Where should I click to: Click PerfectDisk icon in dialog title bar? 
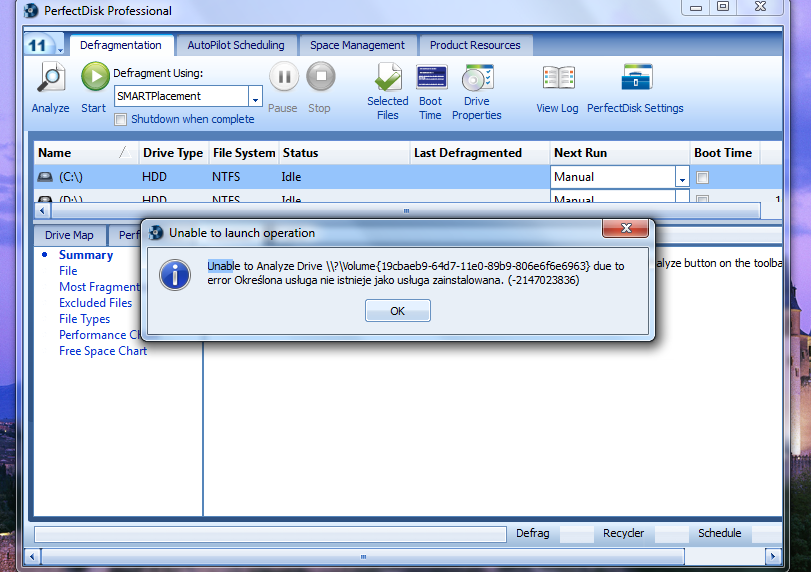pos(156,233)
